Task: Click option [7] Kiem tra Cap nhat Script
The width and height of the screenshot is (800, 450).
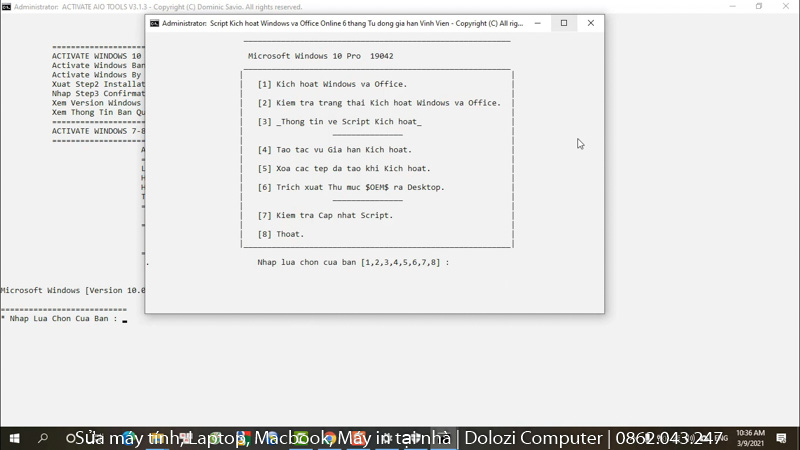Action: [x=325, y=215]
